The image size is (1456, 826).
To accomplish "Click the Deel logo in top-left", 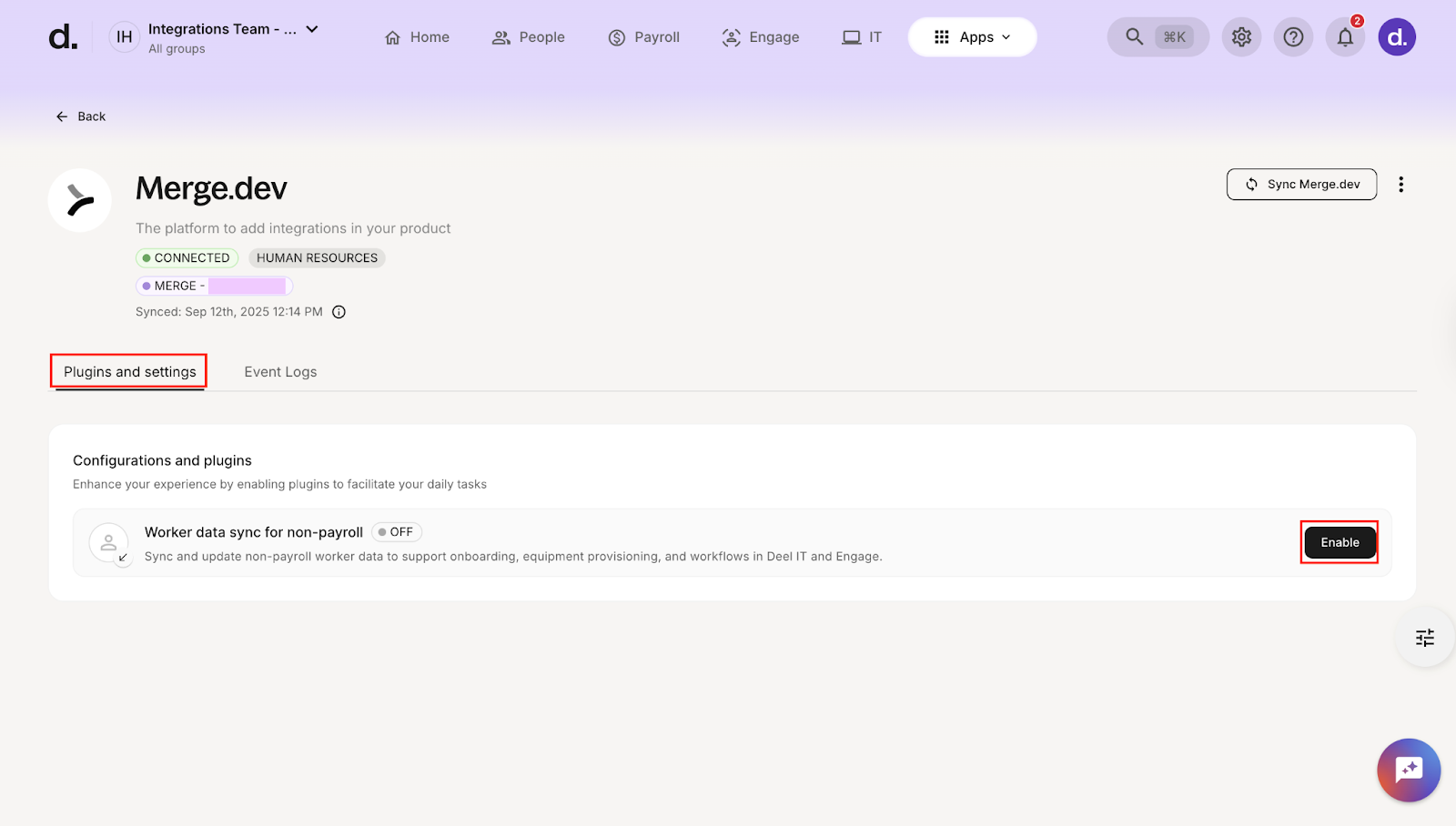I will click(63, 37).
